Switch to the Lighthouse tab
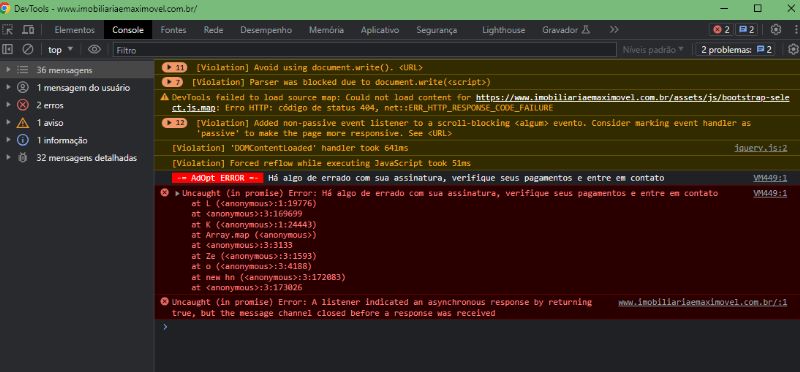 (x=504, y=30)
